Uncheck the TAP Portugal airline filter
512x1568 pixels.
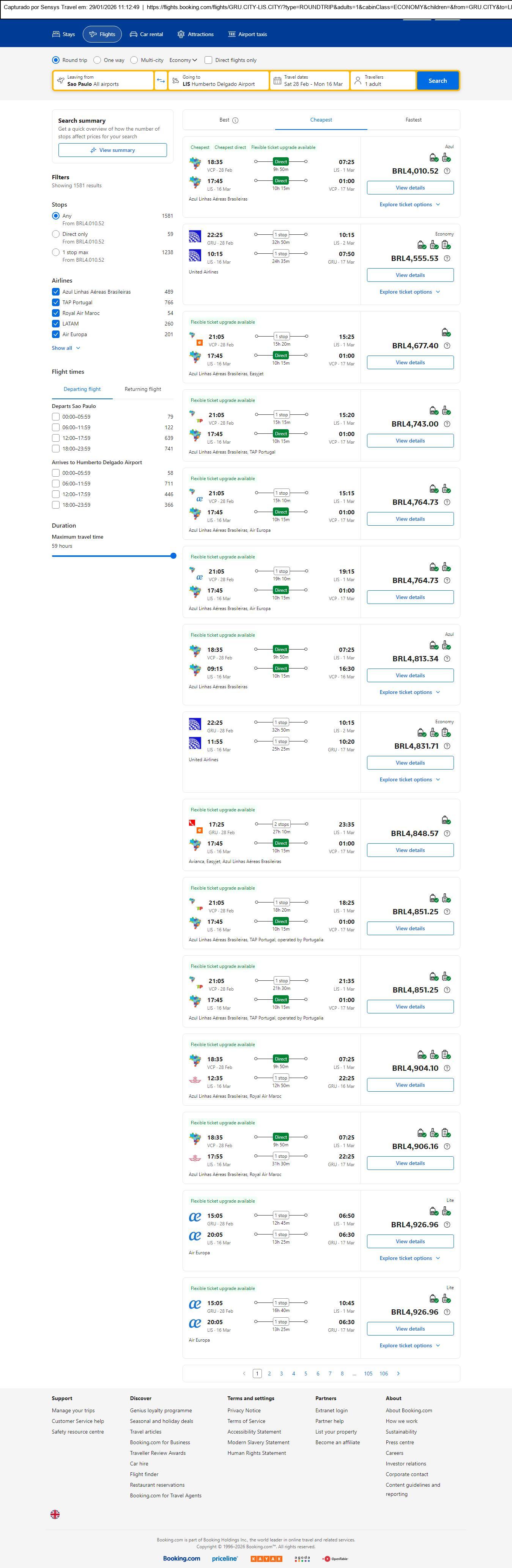(x=56, y=302)
